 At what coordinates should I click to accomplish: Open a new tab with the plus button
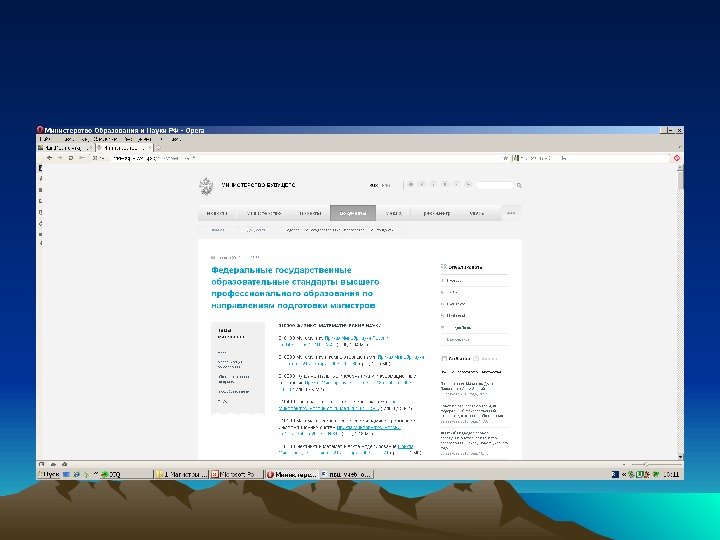(x=159, y=148)
